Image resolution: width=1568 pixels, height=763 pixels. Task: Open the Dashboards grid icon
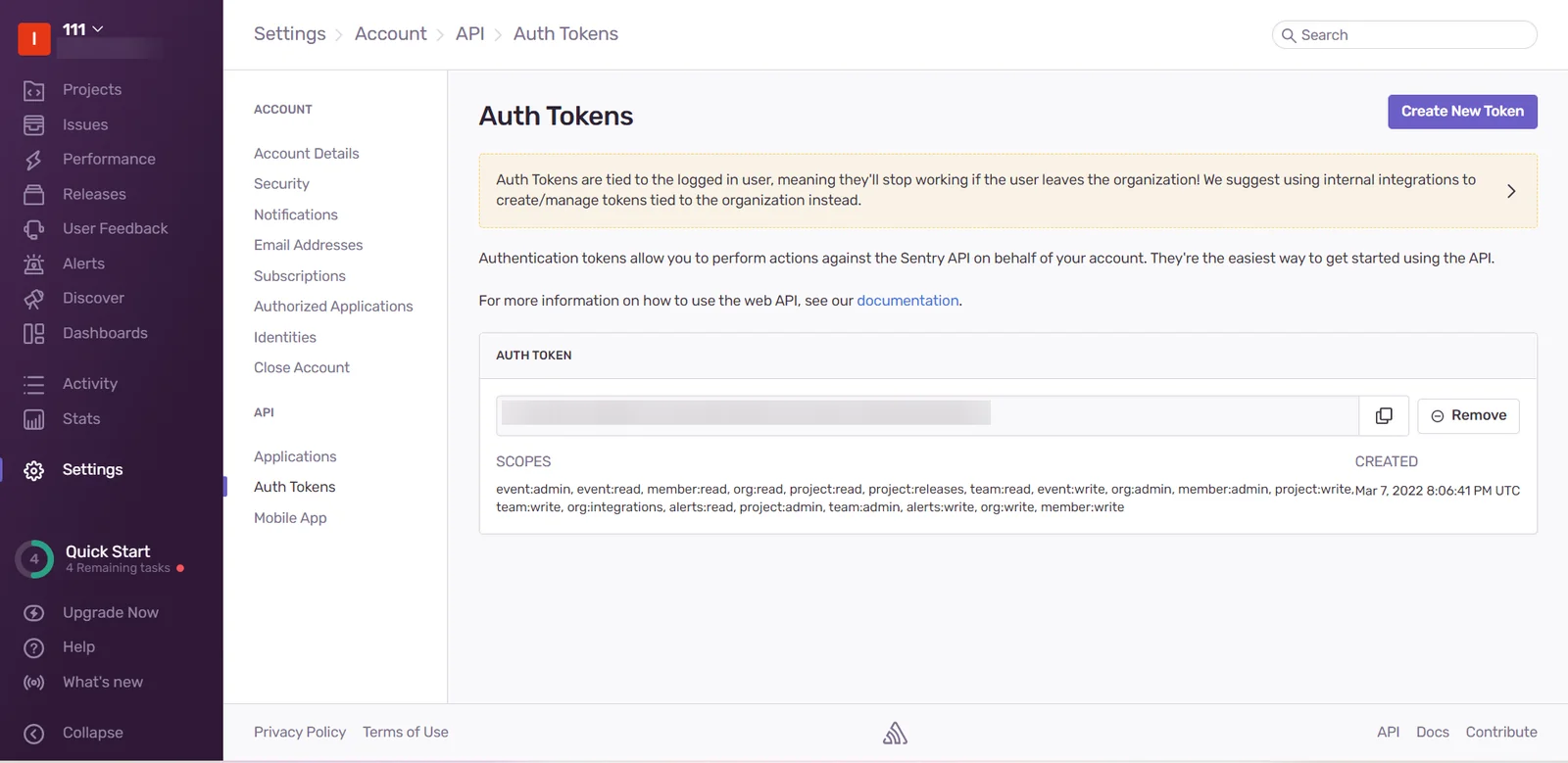click(x=33, y=334)
